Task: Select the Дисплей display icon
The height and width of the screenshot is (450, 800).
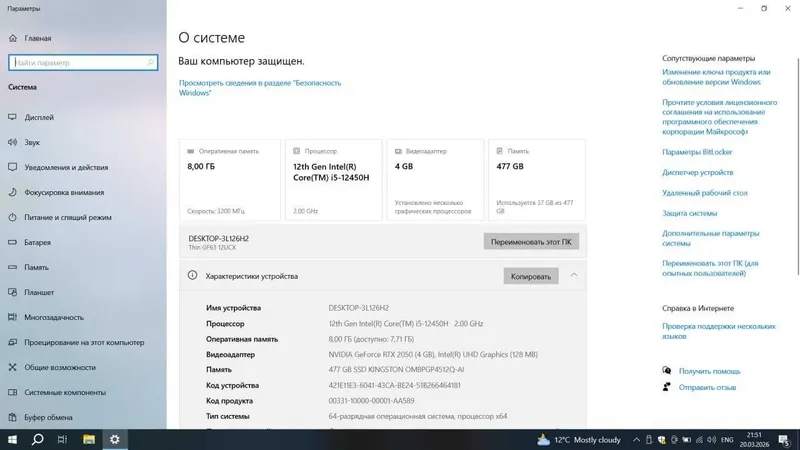Action: coord(13,117)
